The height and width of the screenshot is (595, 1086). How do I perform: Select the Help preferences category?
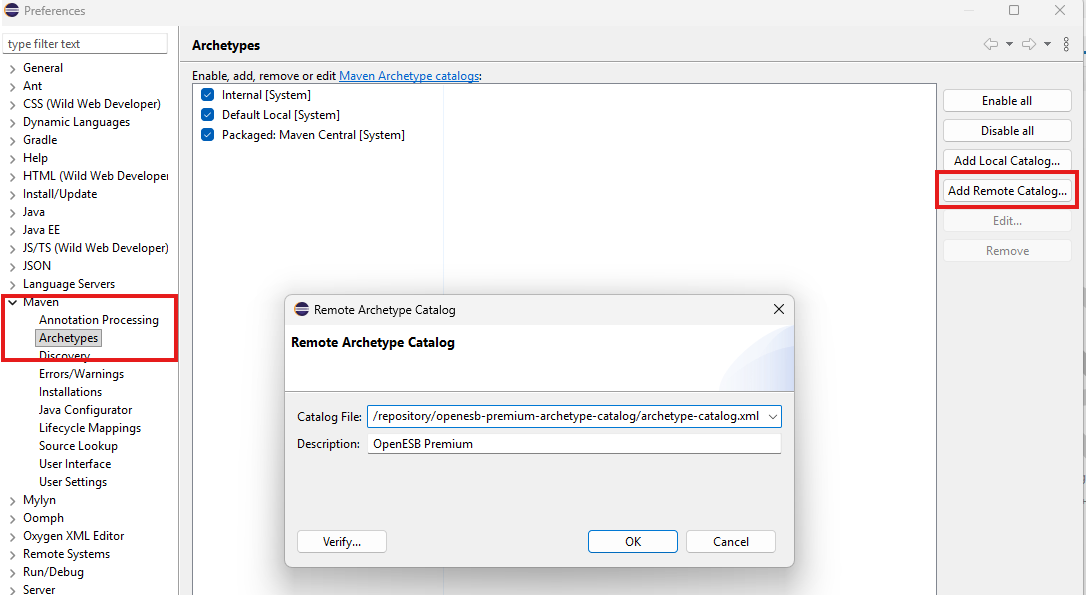[35, 157]
